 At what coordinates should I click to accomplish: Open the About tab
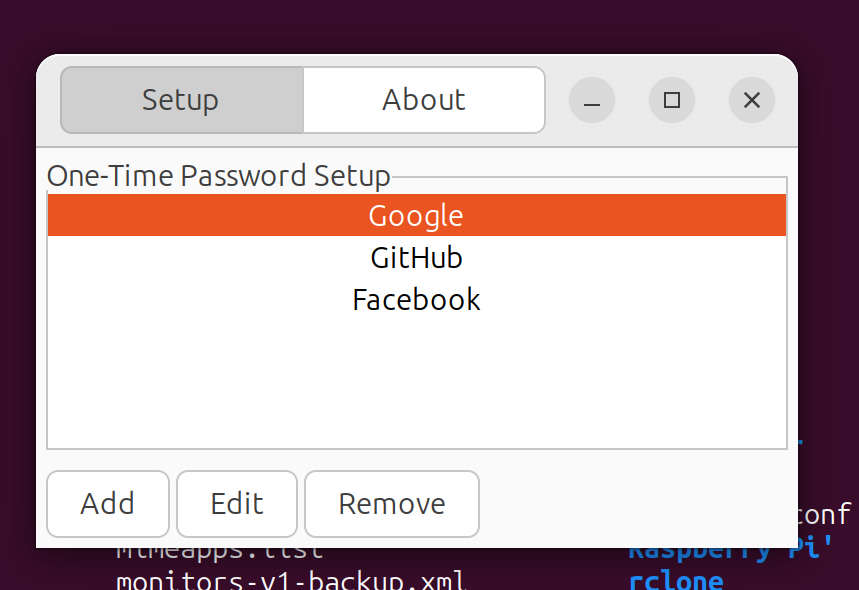(x=424, y=100)
